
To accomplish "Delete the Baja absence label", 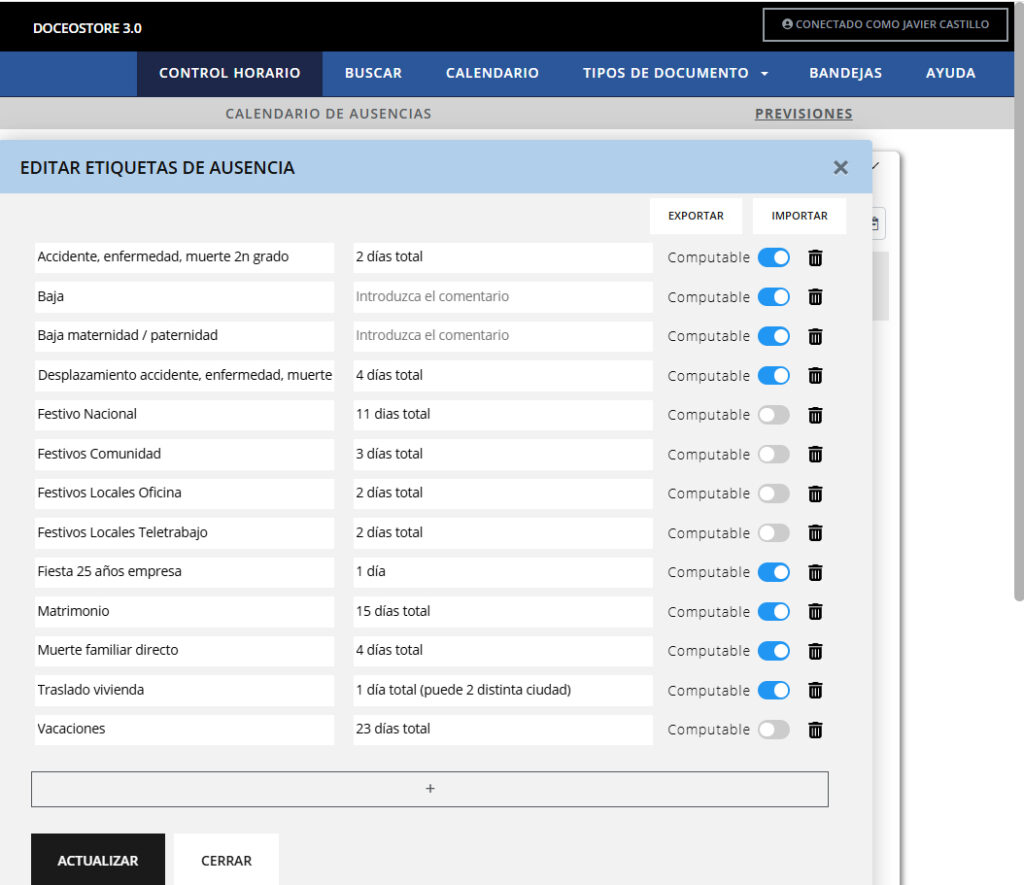I will tap(815, 297).
